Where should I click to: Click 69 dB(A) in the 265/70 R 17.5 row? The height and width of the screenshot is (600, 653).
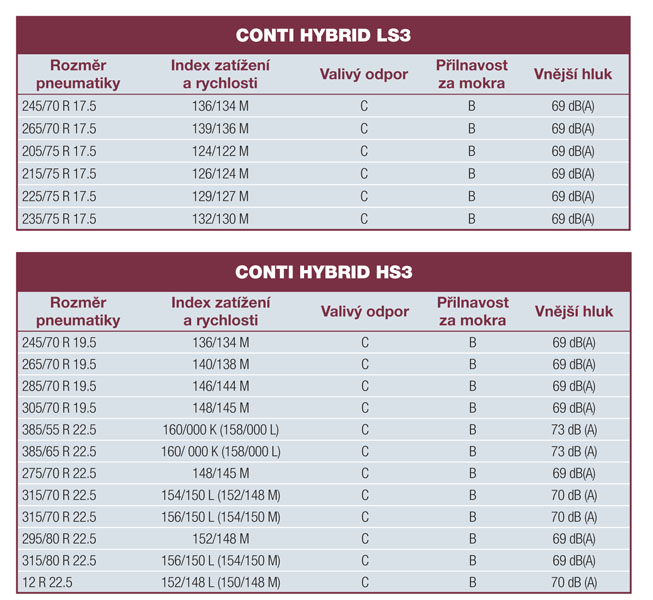(x=573, y=129)
